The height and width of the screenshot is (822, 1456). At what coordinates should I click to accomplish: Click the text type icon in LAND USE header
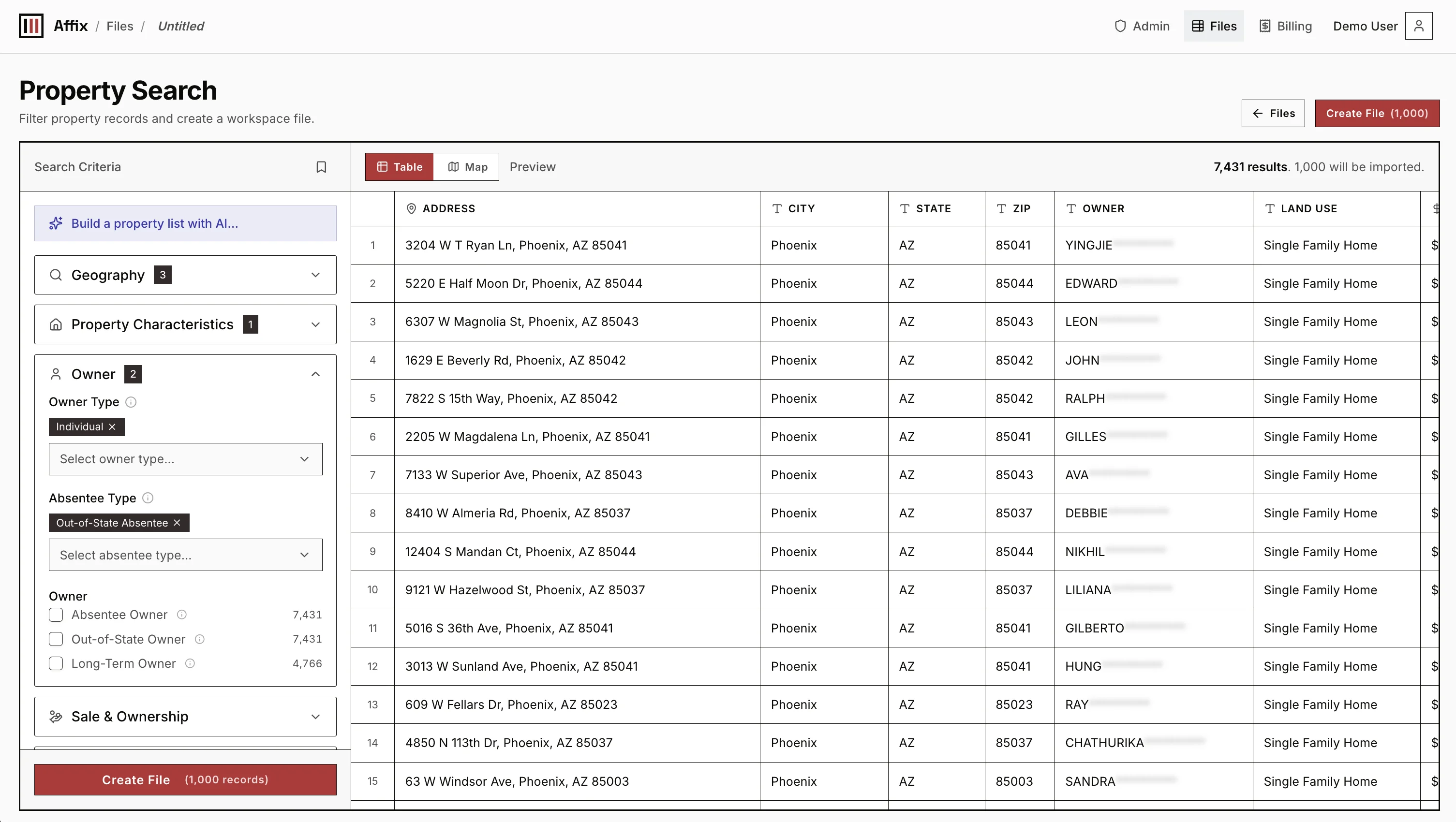click(x=1269, y=208)
